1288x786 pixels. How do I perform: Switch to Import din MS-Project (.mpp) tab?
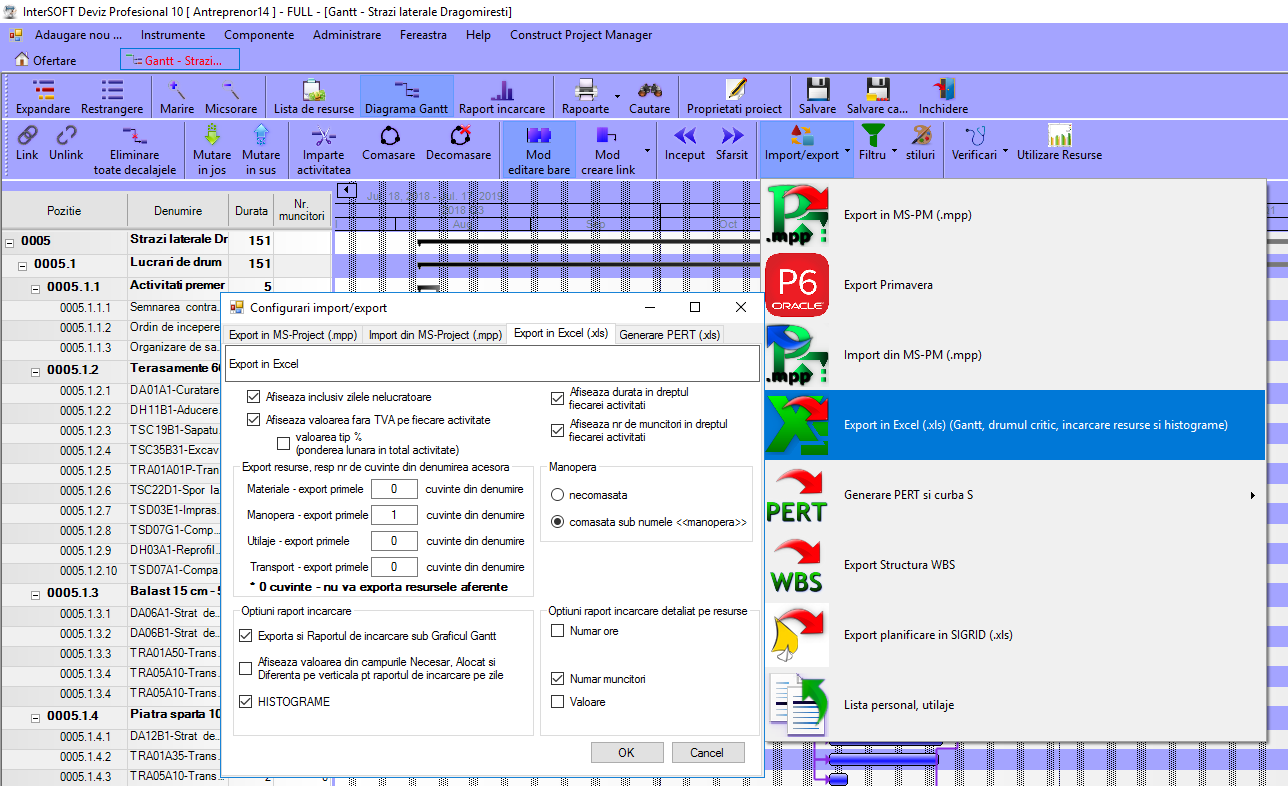pyautogui.click(x=436, y=335)
